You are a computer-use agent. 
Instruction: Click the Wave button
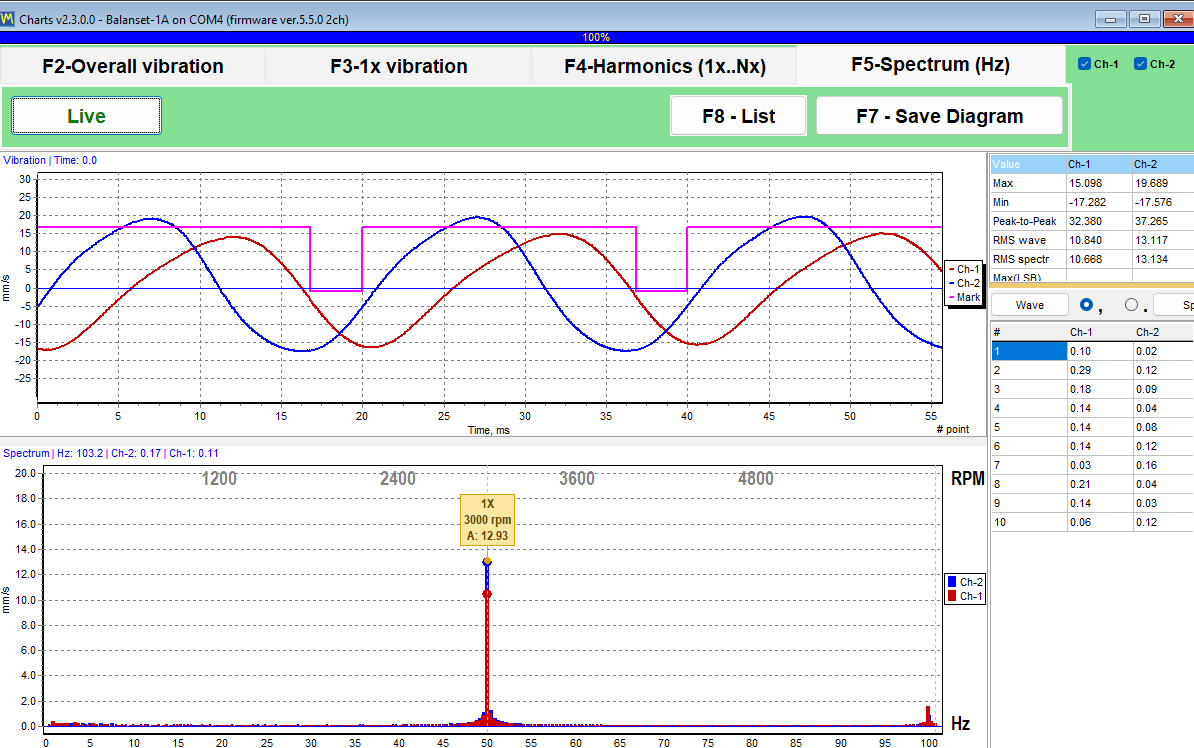tap(1030, 305)
